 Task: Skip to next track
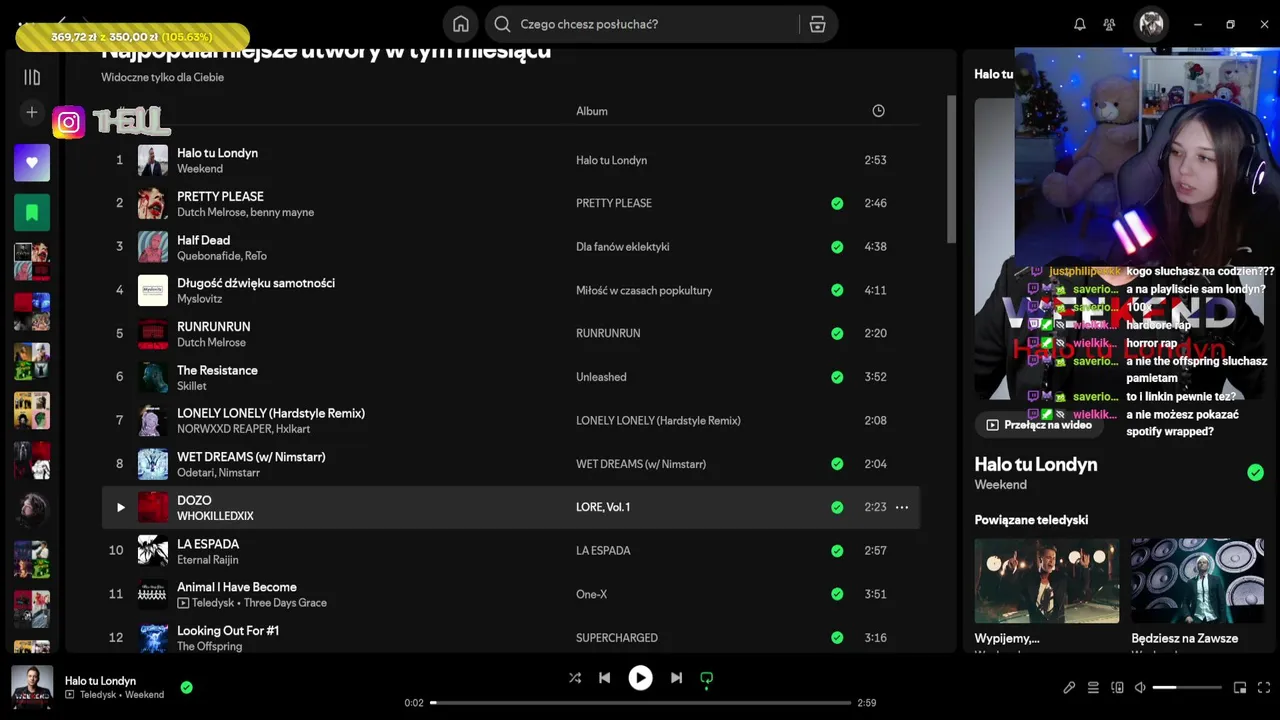tap(676, 678)
